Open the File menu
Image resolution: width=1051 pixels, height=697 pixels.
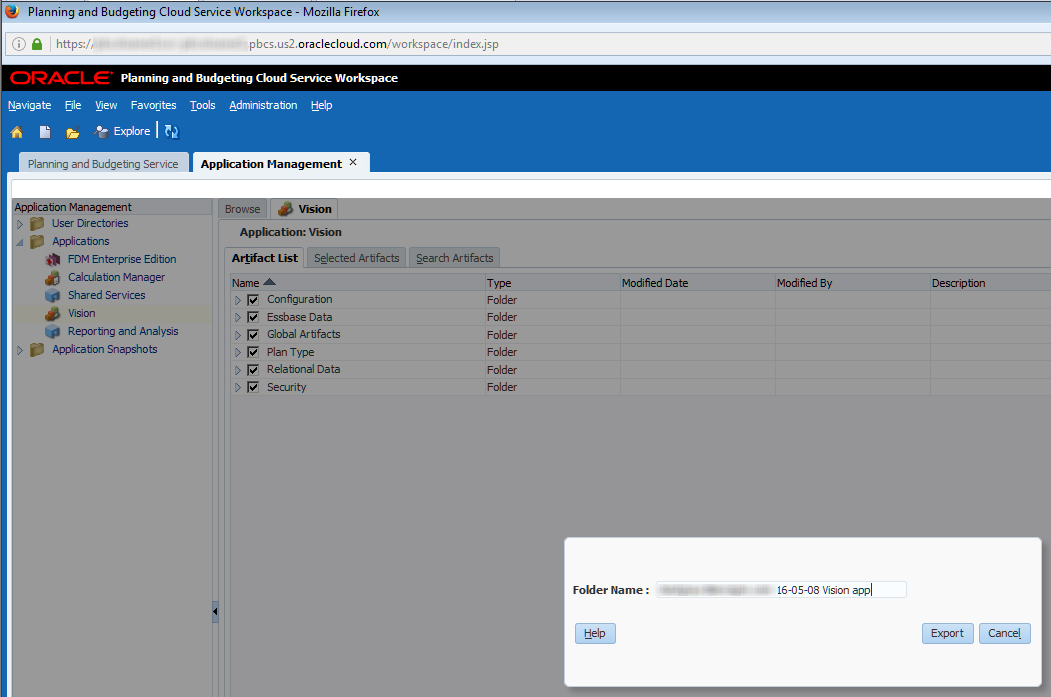(73, 105)
